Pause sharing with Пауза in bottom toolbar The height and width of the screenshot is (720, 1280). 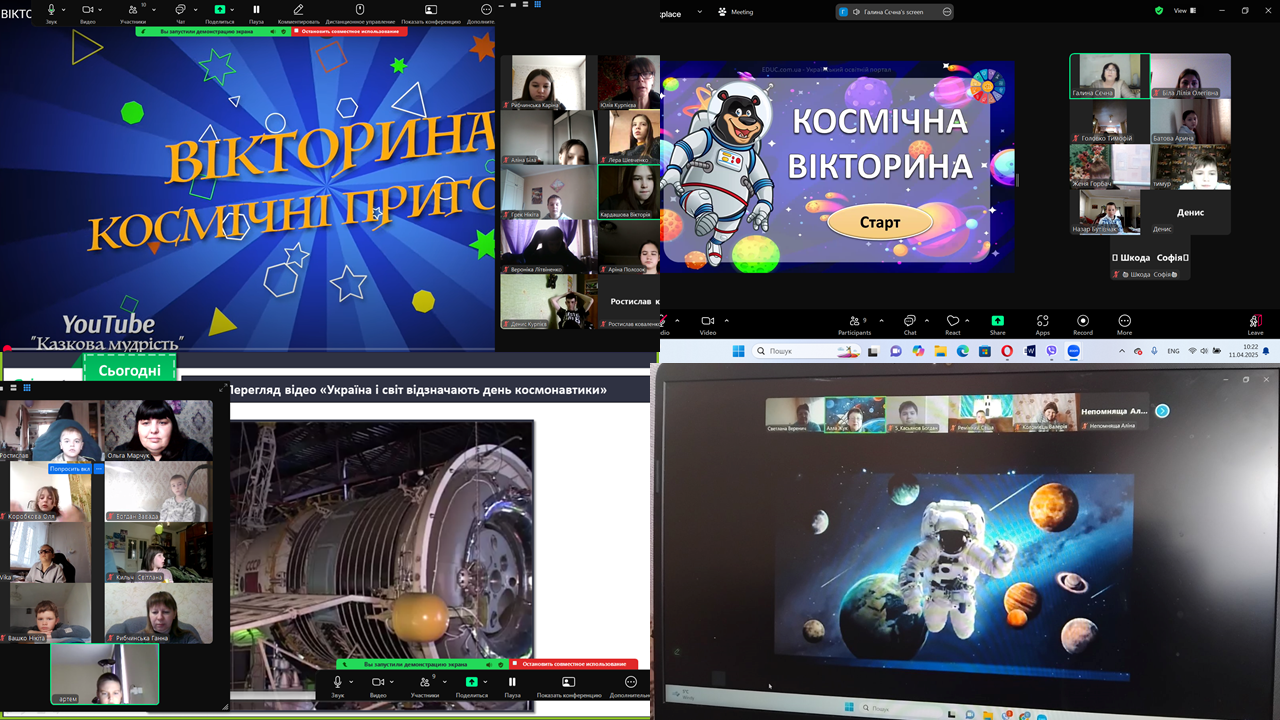tap(512, 687)
